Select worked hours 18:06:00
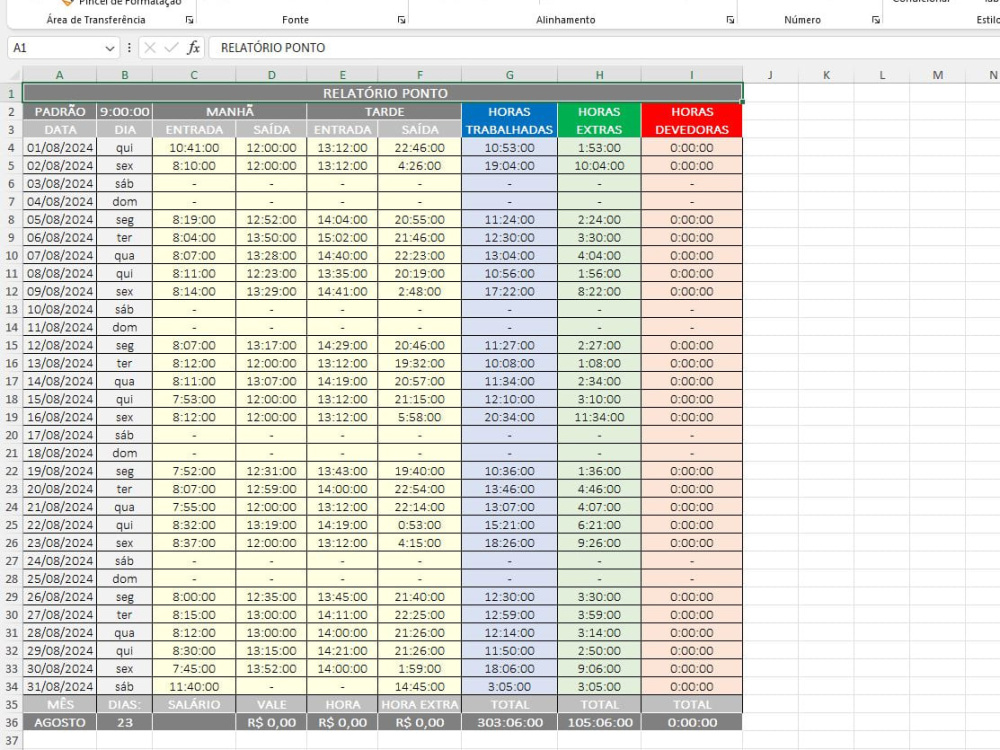The height and width of the screenshot is (750, 1000). pos(509,668)
